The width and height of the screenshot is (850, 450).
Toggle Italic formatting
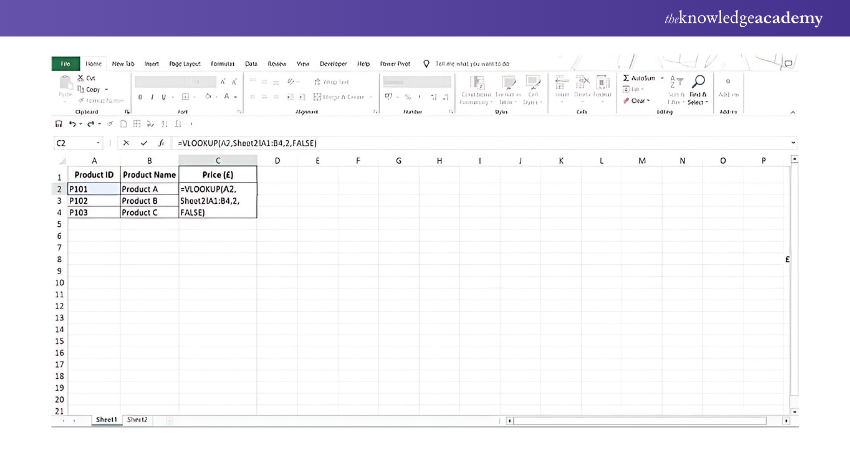(x=152, y=97)
